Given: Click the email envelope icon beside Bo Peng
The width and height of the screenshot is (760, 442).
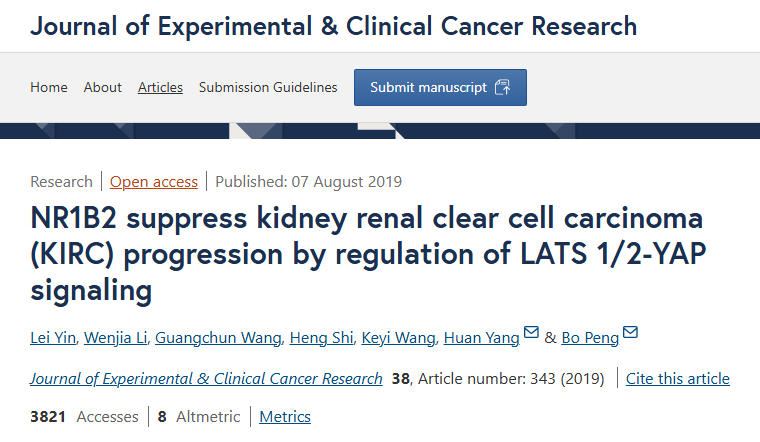Looking at the screenshot, I should (630, 332).
